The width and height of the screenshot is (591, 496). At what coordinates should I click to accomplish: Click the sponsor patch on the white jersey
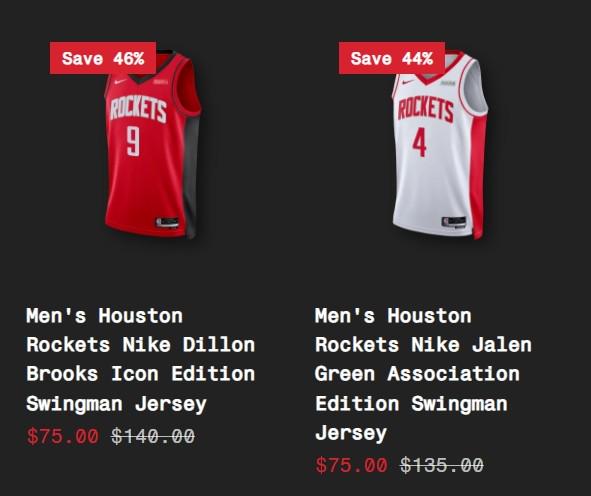pyautogui.click(x=448, y=83)
